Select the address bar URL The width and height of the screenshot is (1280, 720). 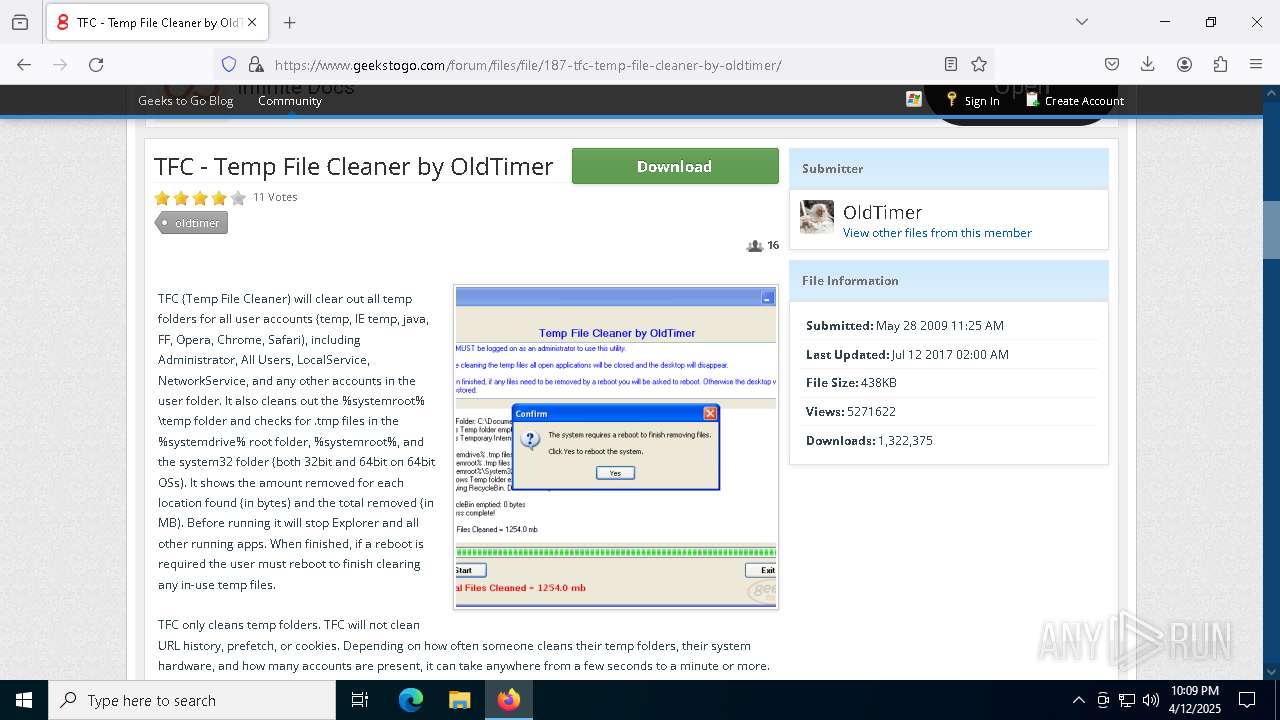(528, 65)
